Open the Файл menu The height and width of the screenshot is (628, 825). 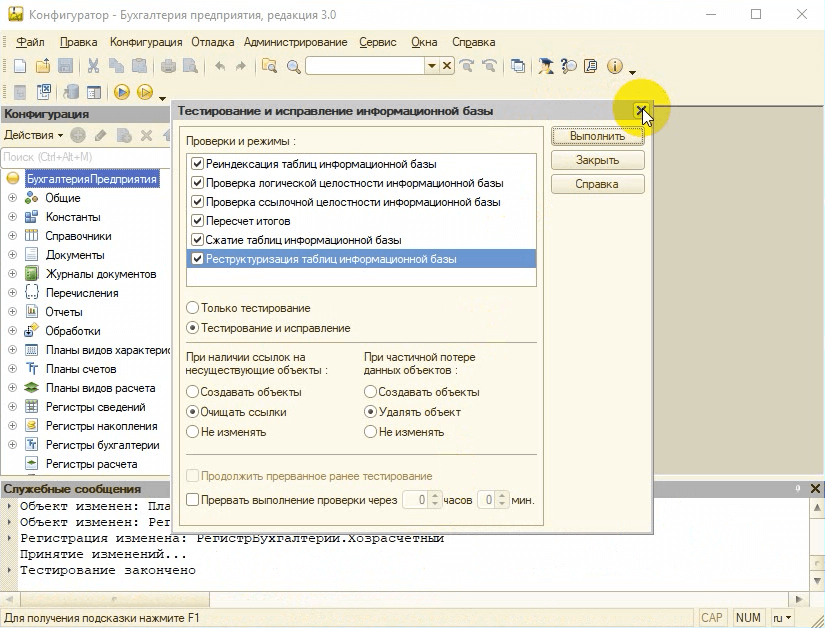(30, 42)
